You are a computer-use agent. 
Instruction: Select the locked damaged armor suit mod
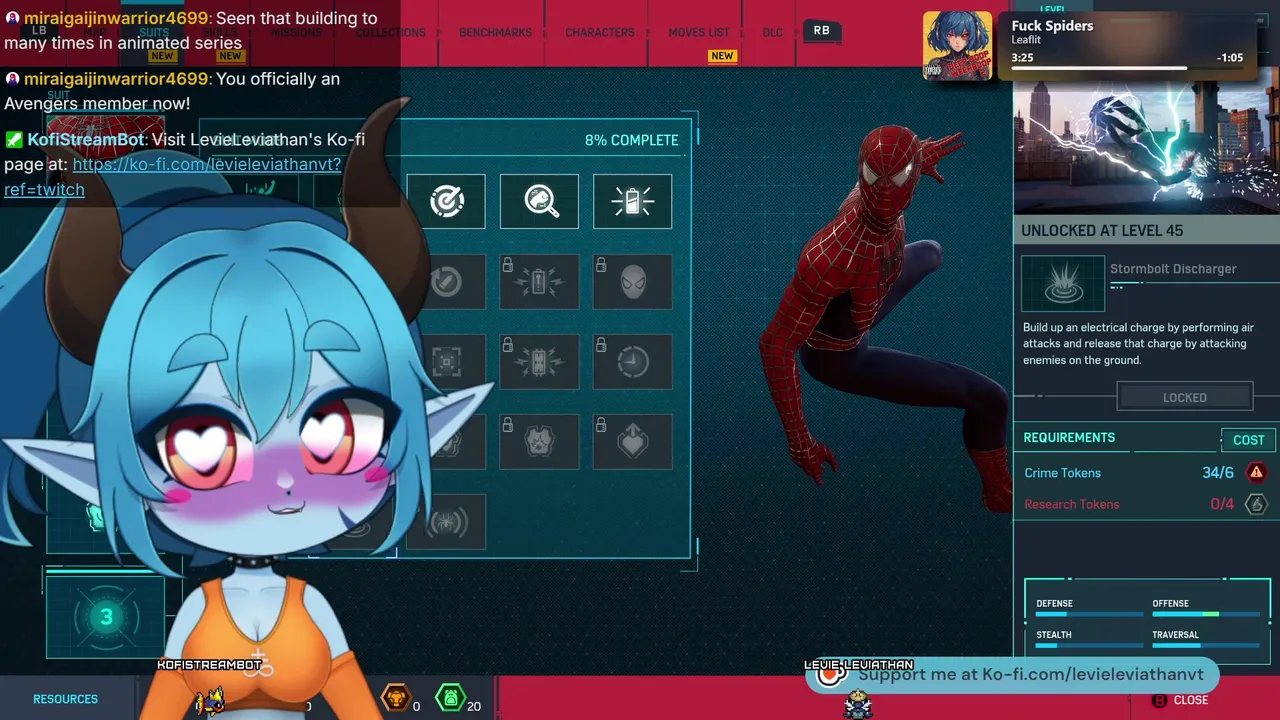click(x=539, y=441)
